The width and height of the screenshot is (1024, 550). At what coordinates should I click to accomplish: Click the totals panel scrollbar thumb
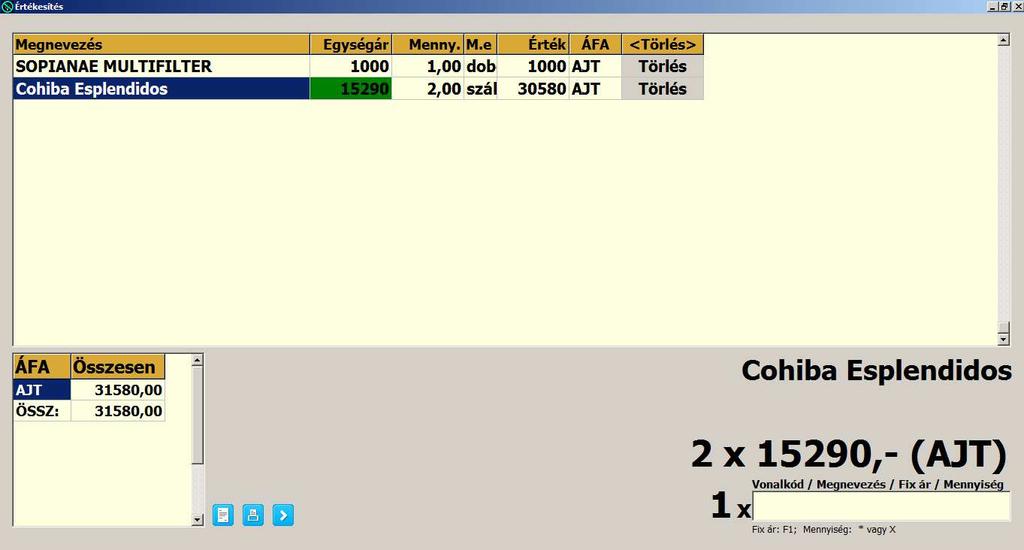pyautogui.click(x=198, y=415)
